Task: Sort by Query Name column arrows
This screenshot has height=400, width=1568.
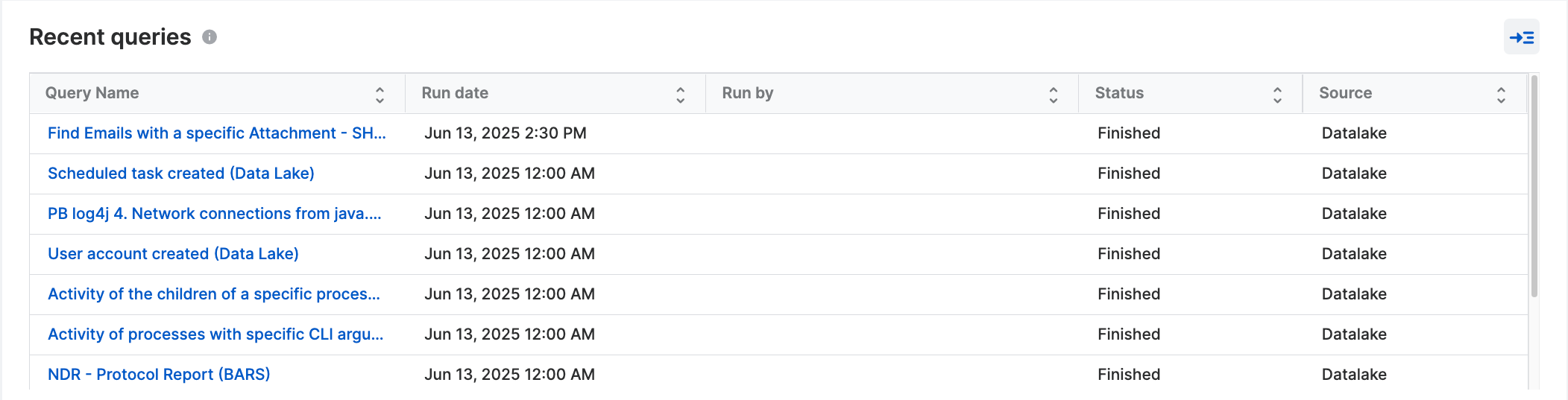Action: (x=380, y=95)
